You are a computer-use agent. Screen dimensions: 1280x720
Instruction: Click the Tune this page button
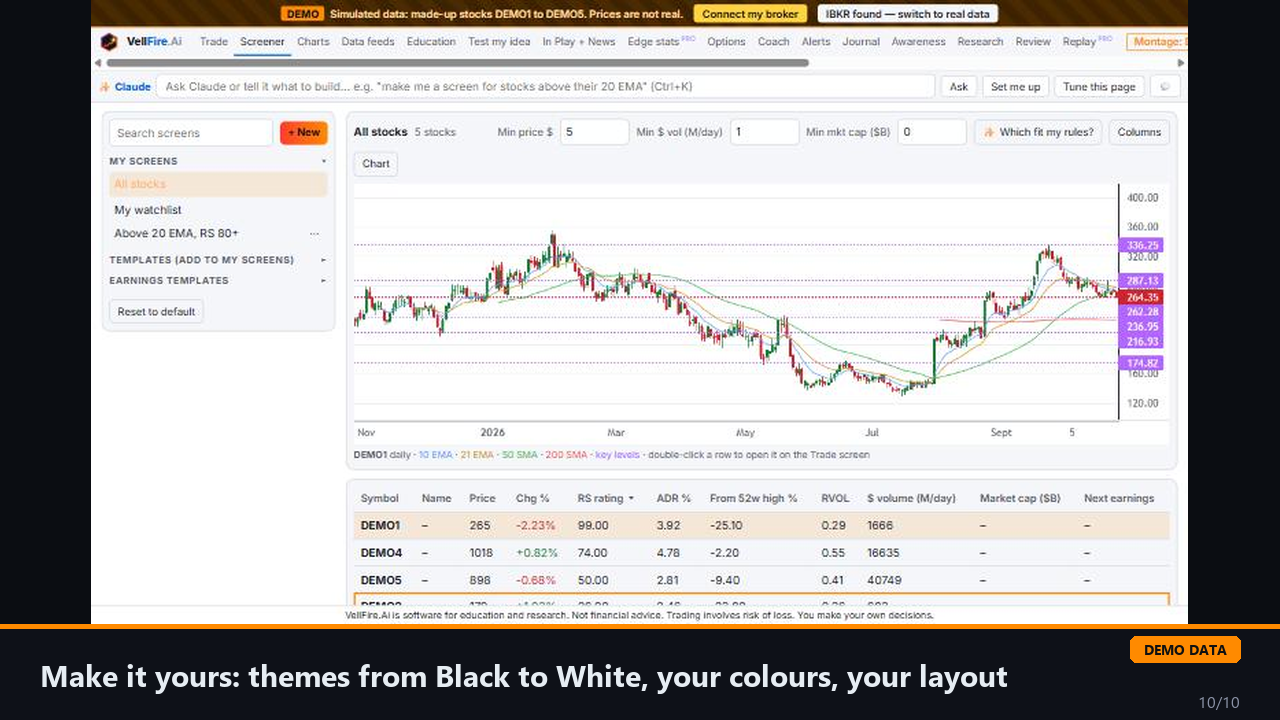pos(1099,87)
